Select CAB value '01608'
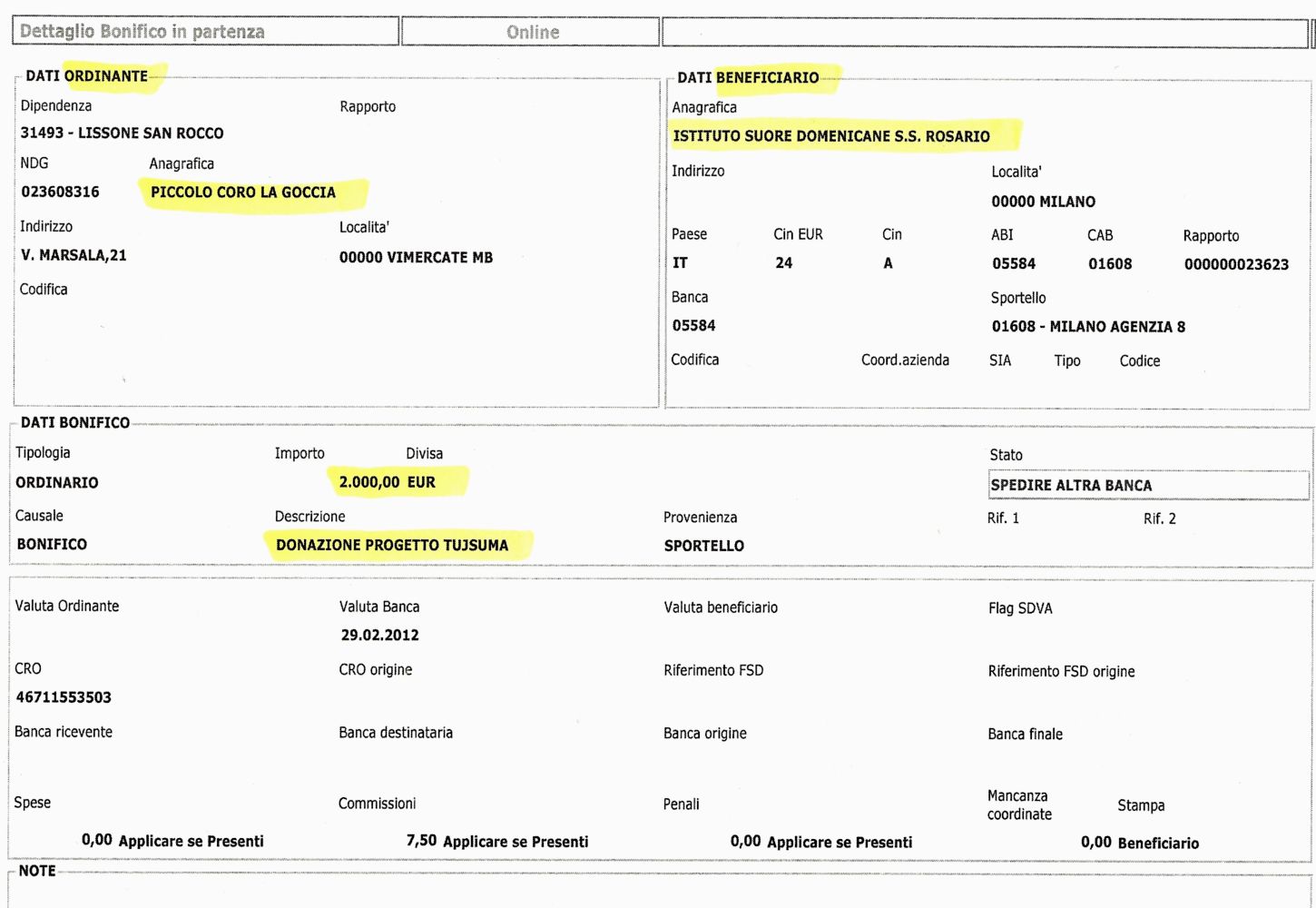The height and width of the screenshot is (908, 1316). tap(1110, 264)
